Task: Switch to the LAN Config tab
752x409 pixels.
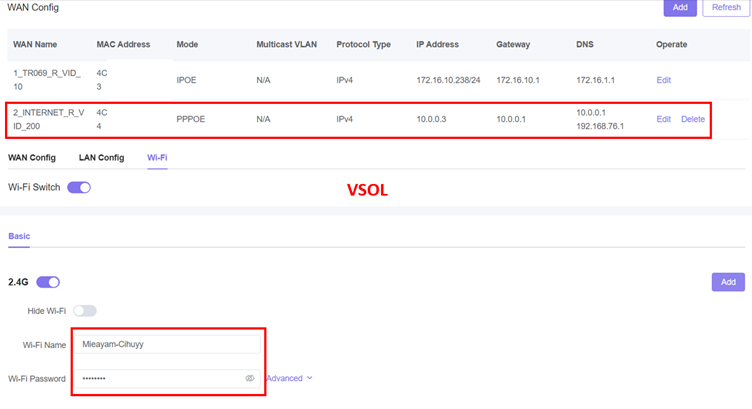Action: pos(101,158)
